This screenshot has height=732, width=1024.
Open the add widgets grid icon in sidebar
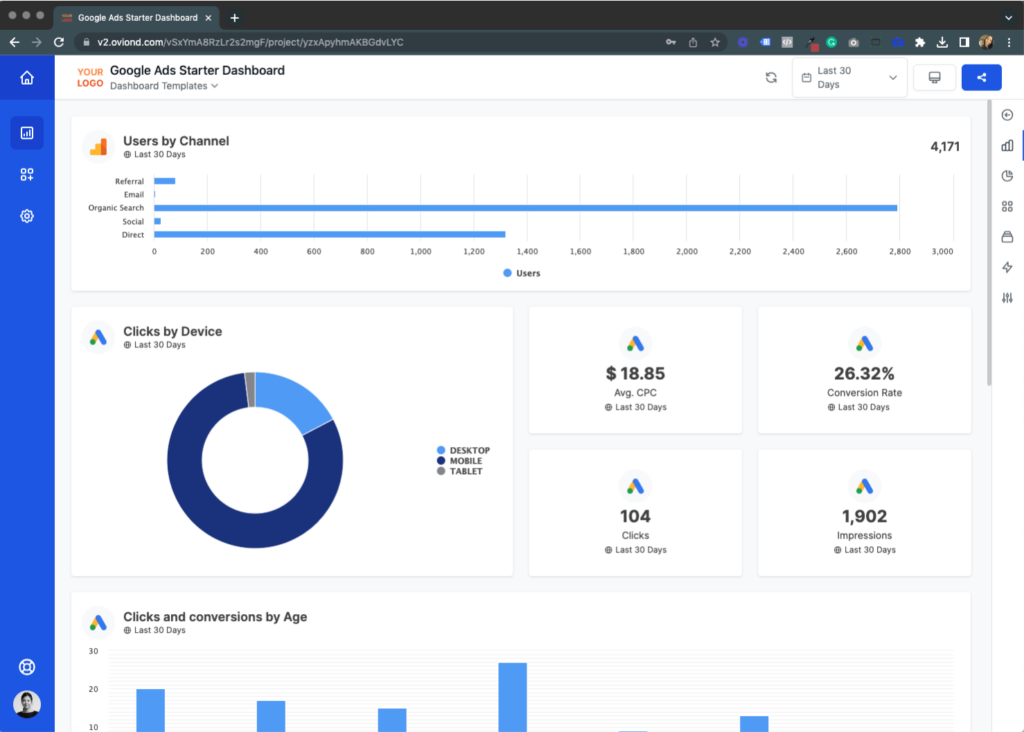point(27,174)
